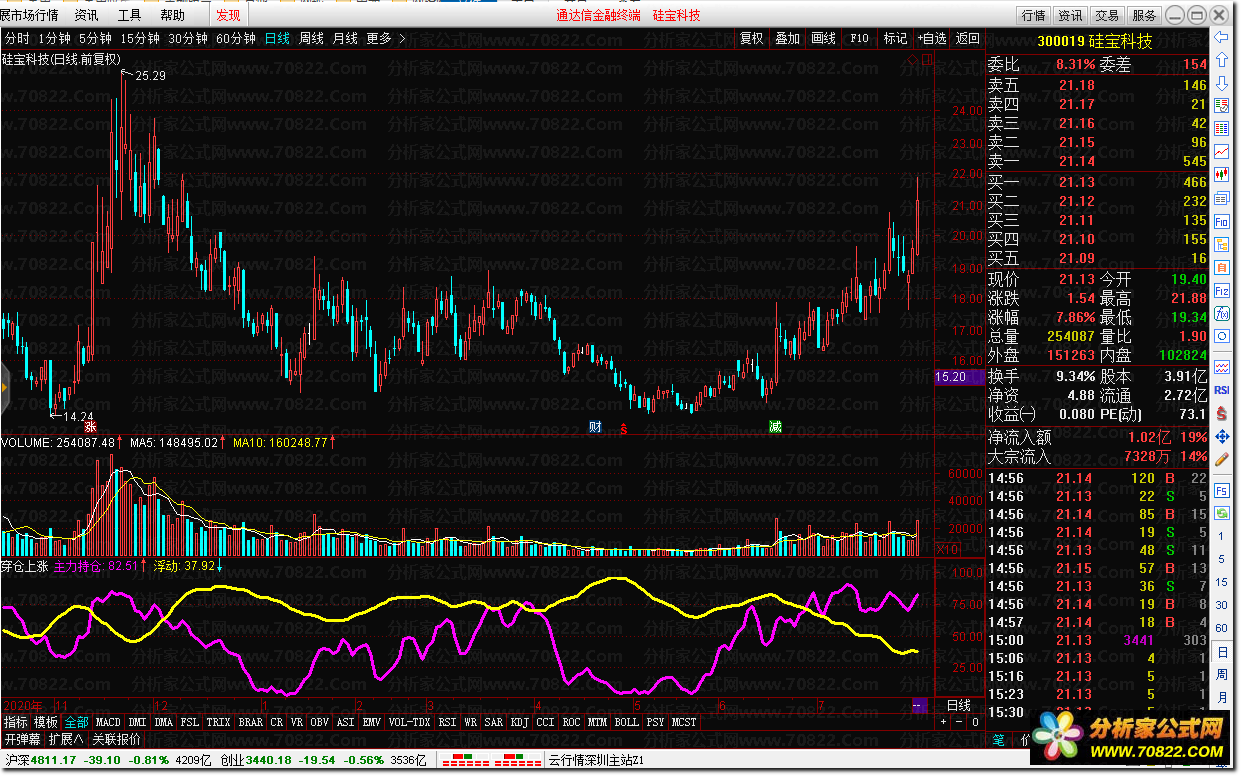This screenshot has width=1242, height=776.
Task: Open the 帮助 menu
Action: click(x=172, y=15)
